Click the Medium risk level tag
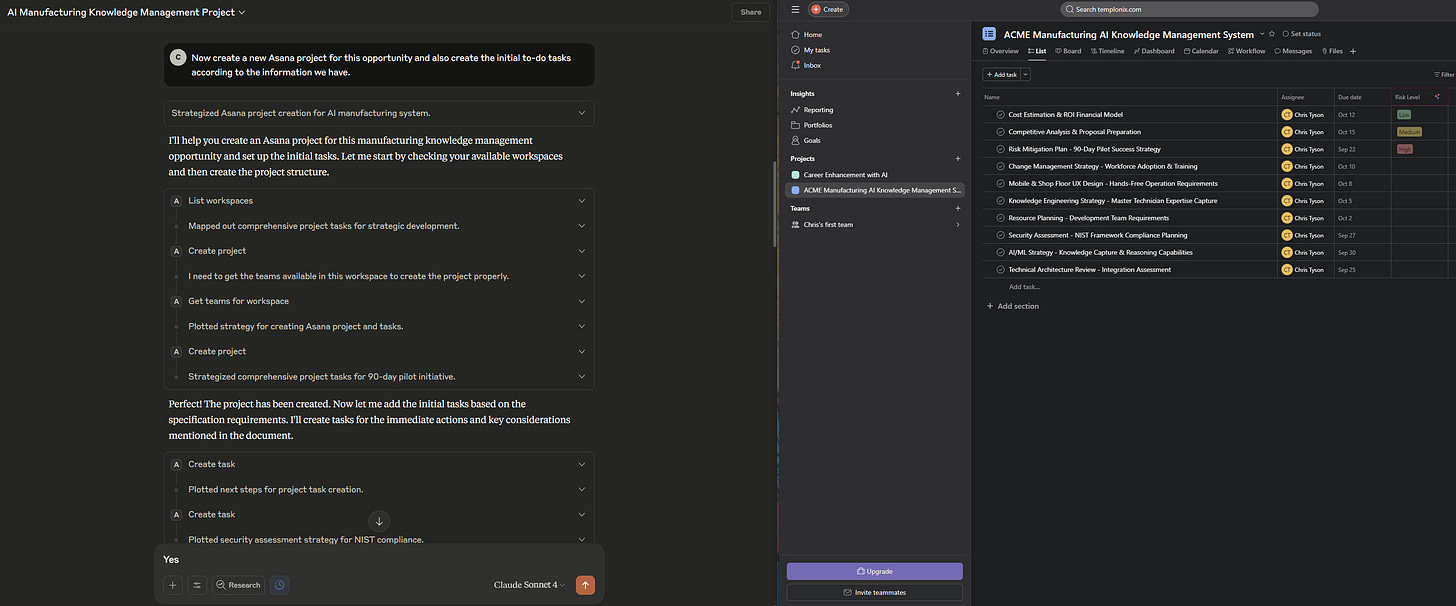 coord(1409,132)
